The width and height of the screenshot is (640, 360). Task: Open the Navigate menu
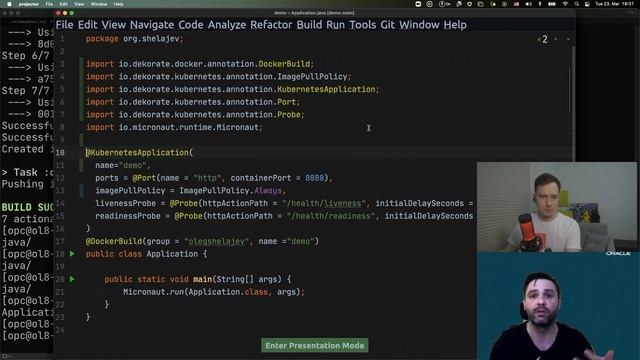(152, 25)
